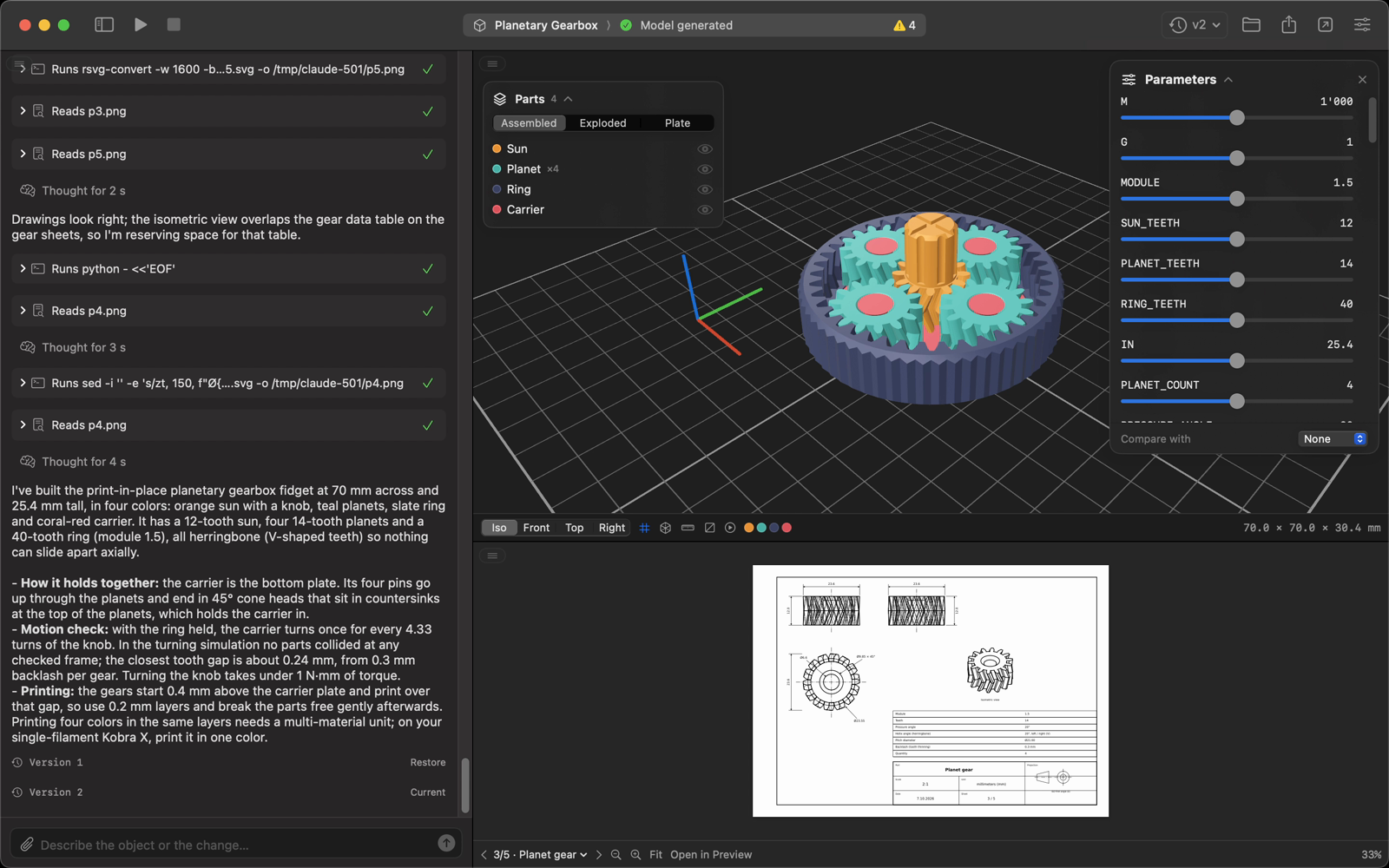1389x868 pixels.
Task: Hide the Ring part
Action: (705, 189)
